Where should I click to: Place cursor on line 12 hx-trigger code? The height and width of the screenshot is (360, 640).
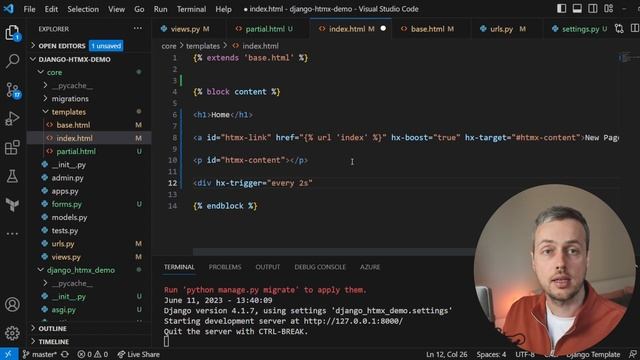pyautogui.click(x=253, y=183)
